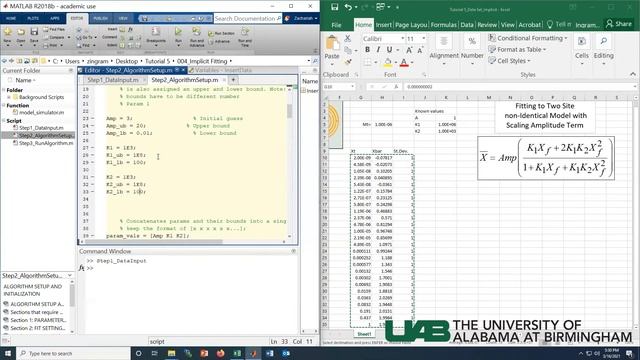Click the taskbar search box
The width and height of the screenshot is (640, 360).
pyautogui.click(x=73, y=353)
